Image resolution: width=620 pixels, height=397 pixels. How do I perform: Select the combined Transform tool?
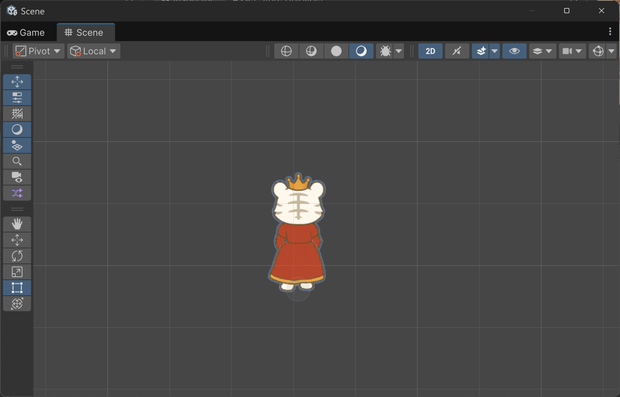point(17,303)
